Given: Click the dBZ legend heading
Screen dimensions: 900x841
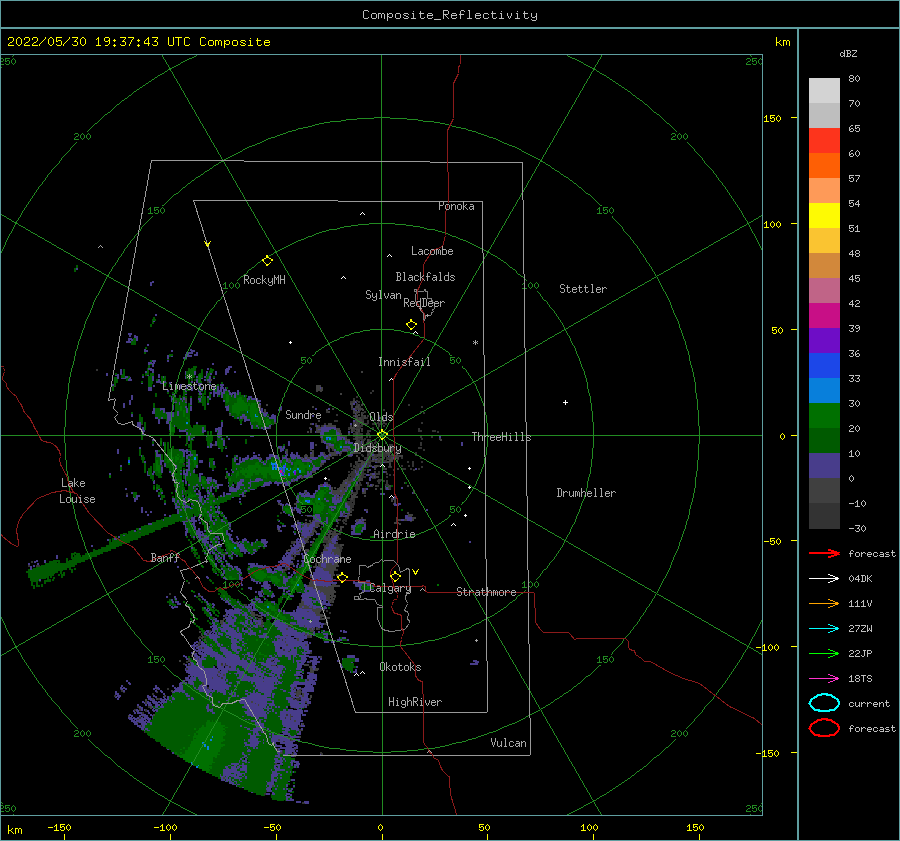Looking at the screenshot, I should pyautogui.click(x=848, y=54).
